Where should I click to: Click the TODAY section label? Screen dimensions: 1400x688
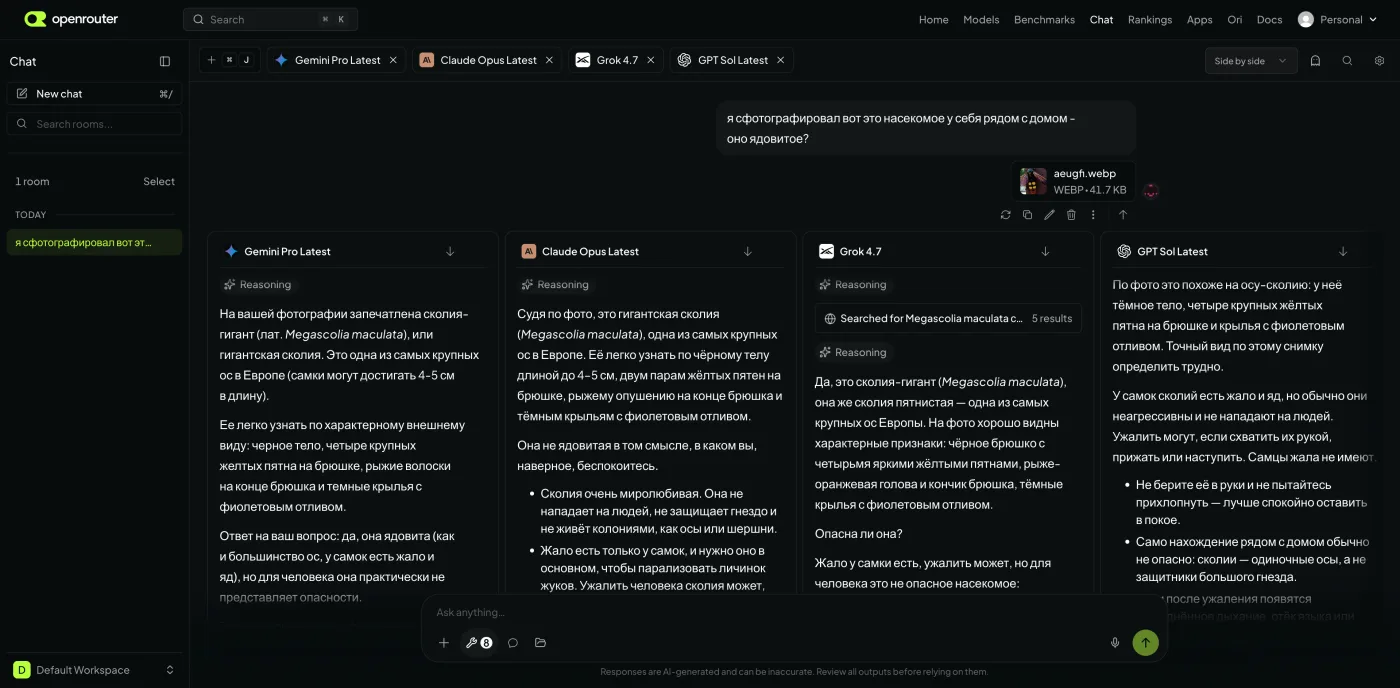click(31, 215)
